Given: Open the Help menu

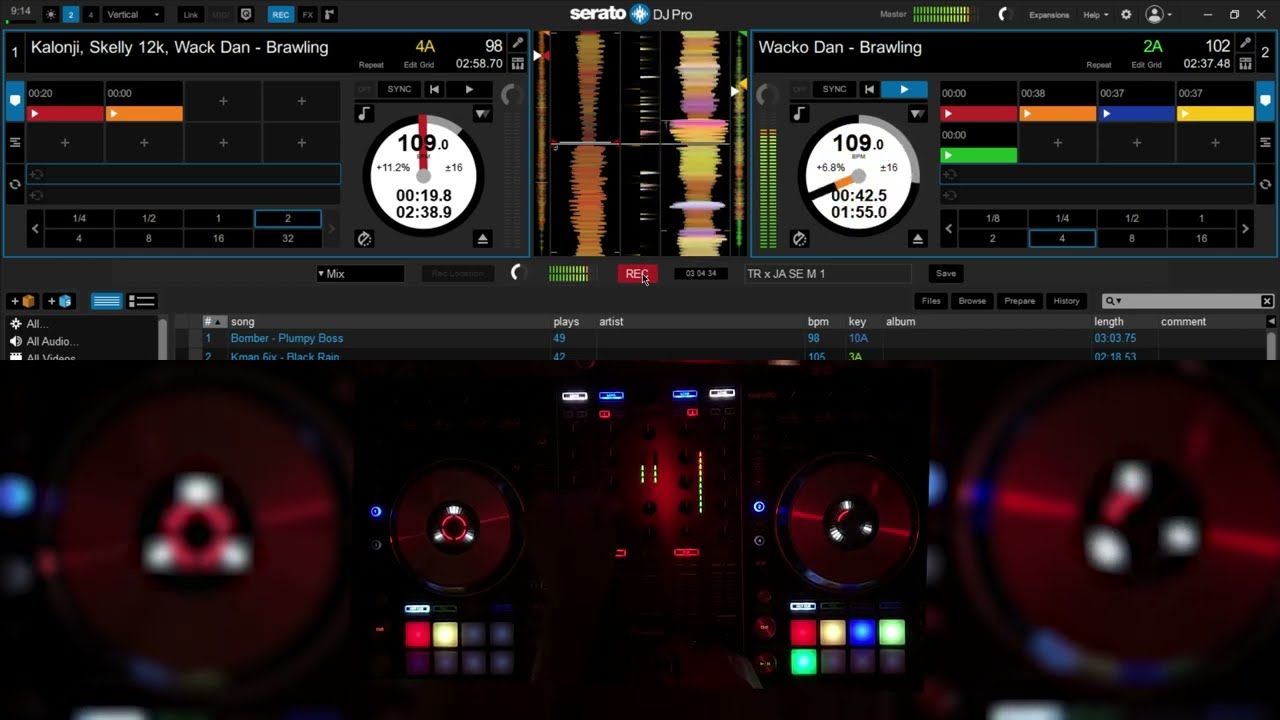Looking at the screenshot, I should [x=1095, y=15].
